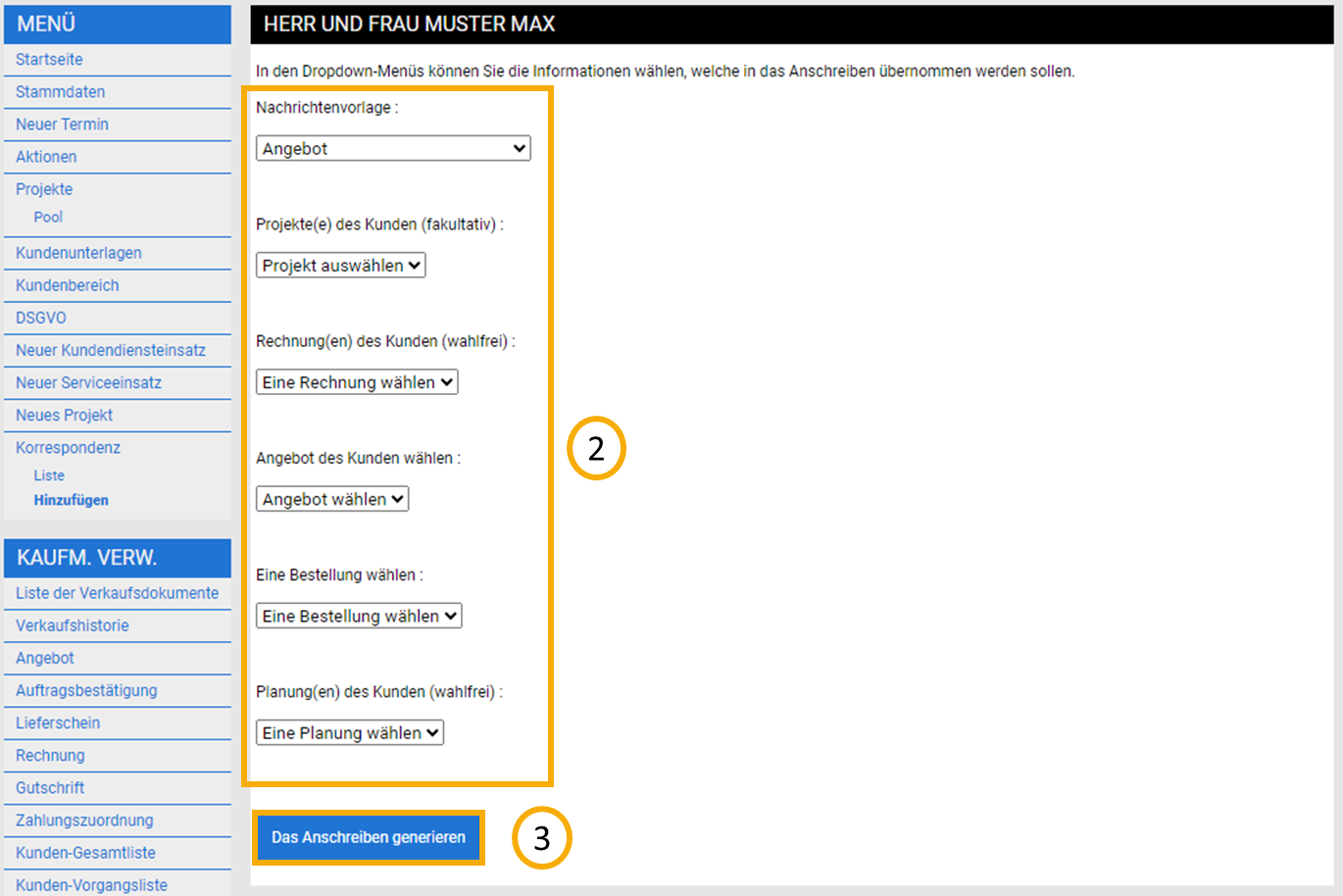Screen dimensions: 1343x896
Task: Open the DSGVO menu item
Action: [41, 318]
